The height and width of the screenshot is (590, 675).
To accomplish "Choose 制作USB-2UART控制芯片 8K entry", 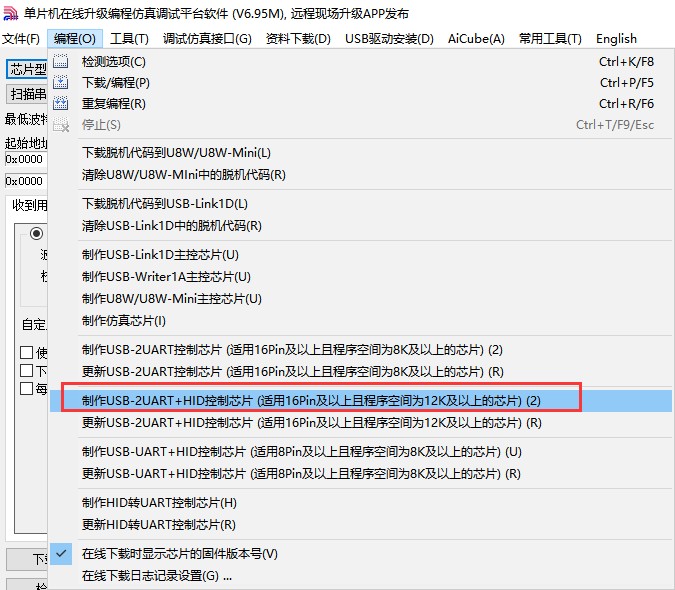I will [x=361, y=349].
